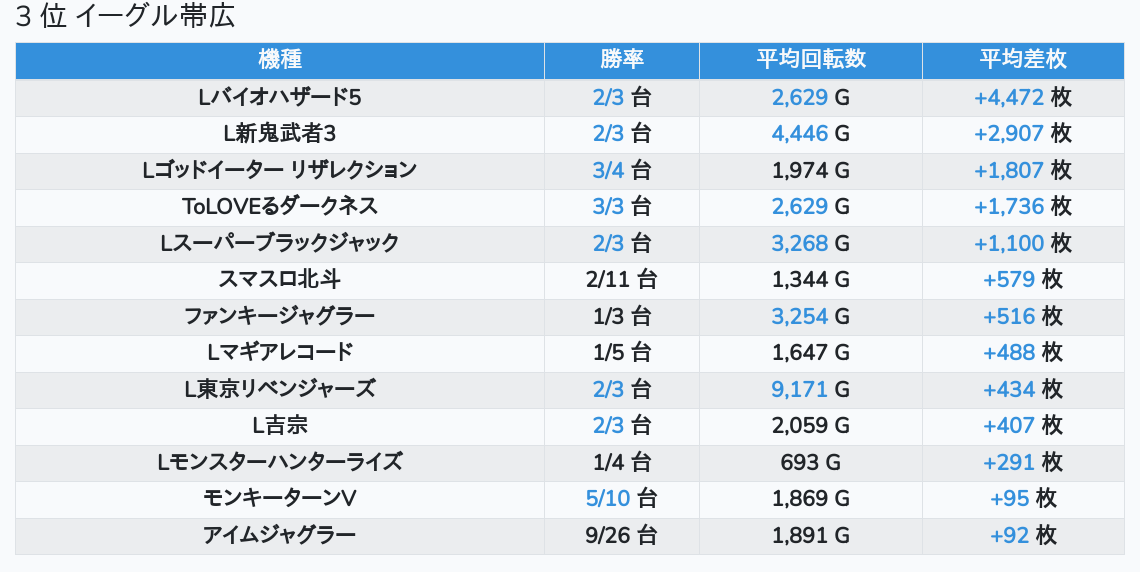Click the +1,736 枚 difference value

(1023, 206)
